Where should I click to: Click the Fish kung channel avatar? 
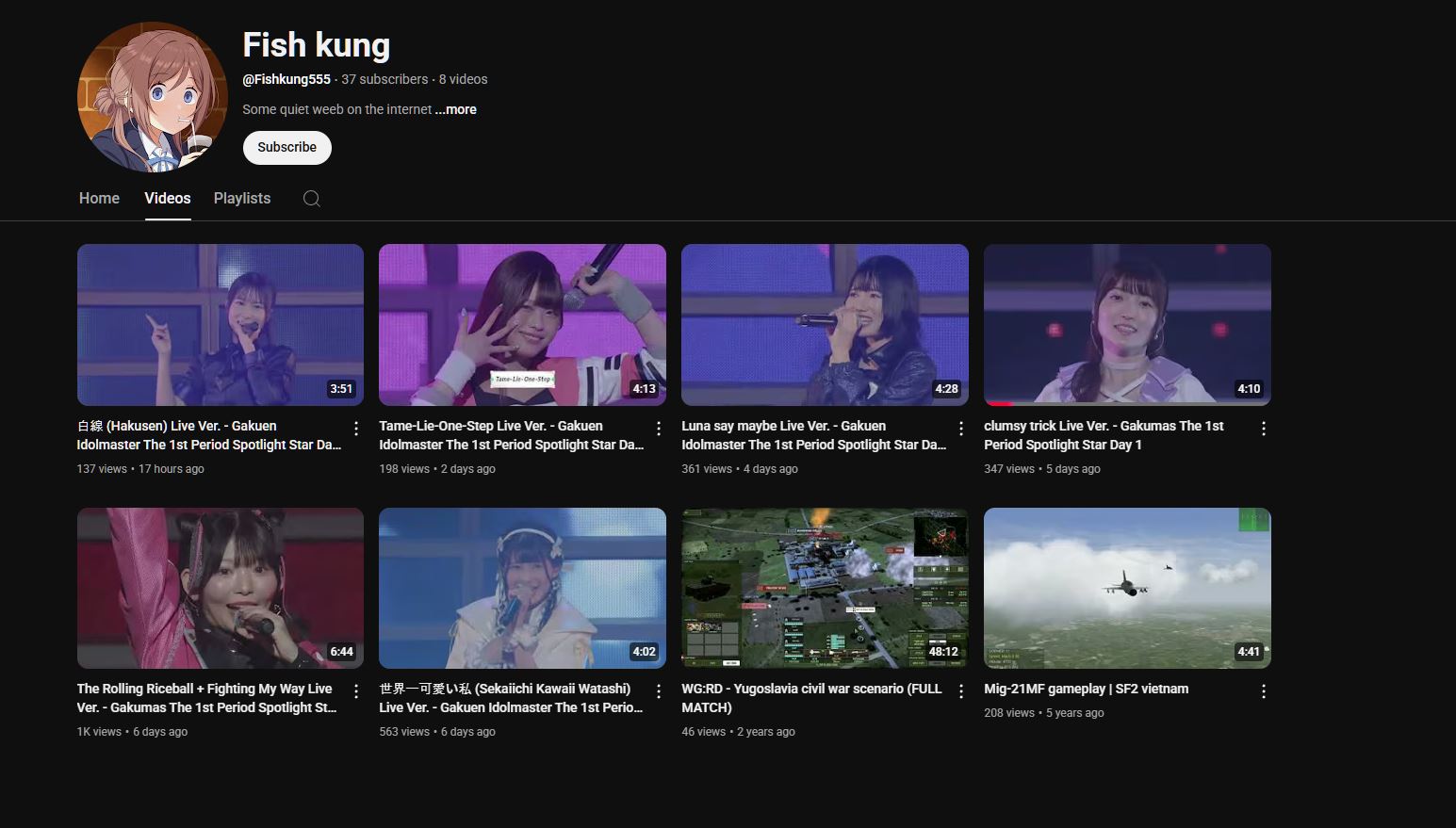pyautogui.click(x=153, y=97)
